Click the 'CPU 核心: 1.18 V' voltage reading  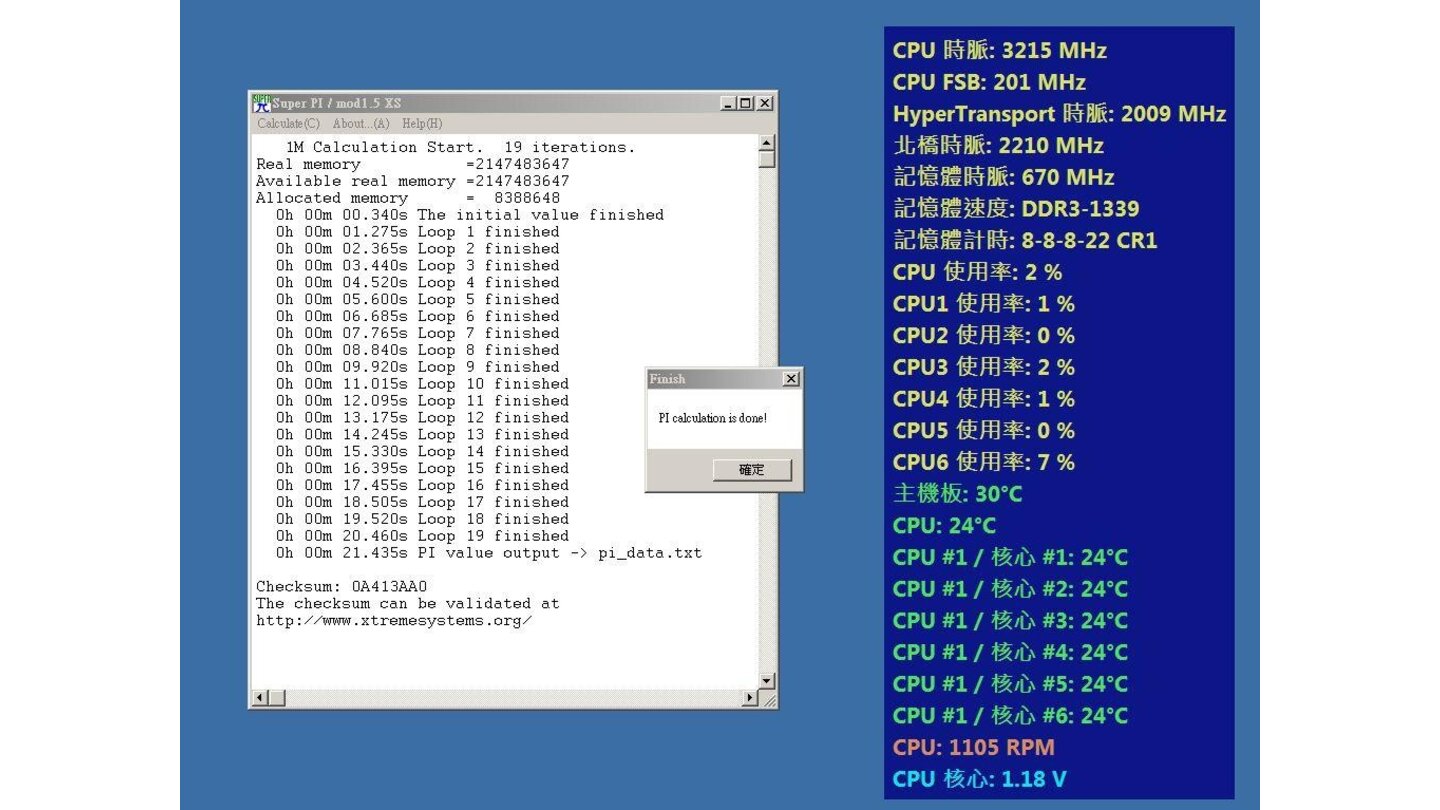pos(979,779)
